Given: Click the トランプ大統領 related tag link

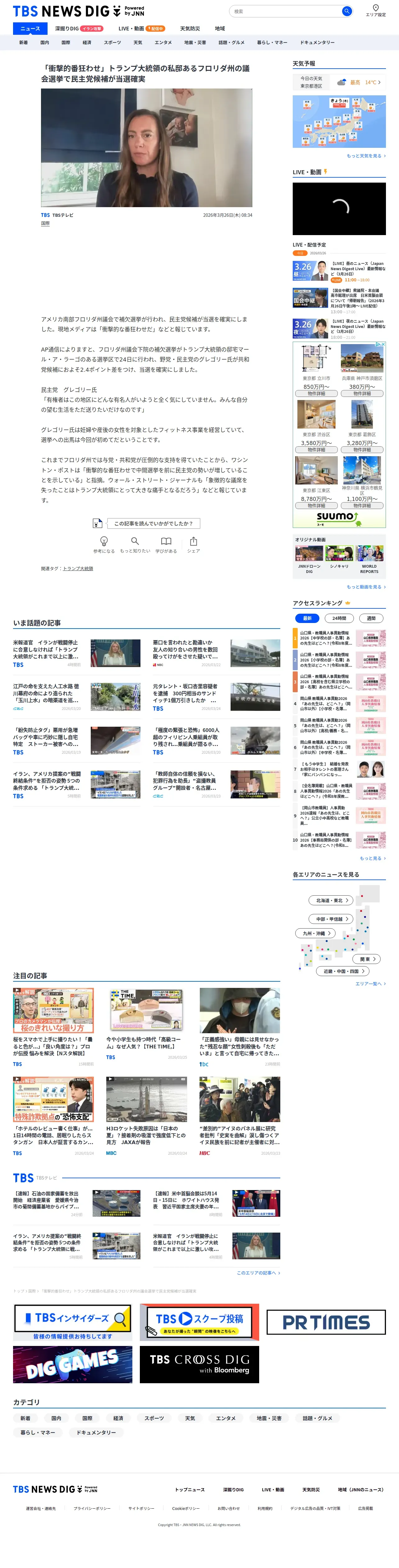Looking at the screenshot, I should click(78, 569).
